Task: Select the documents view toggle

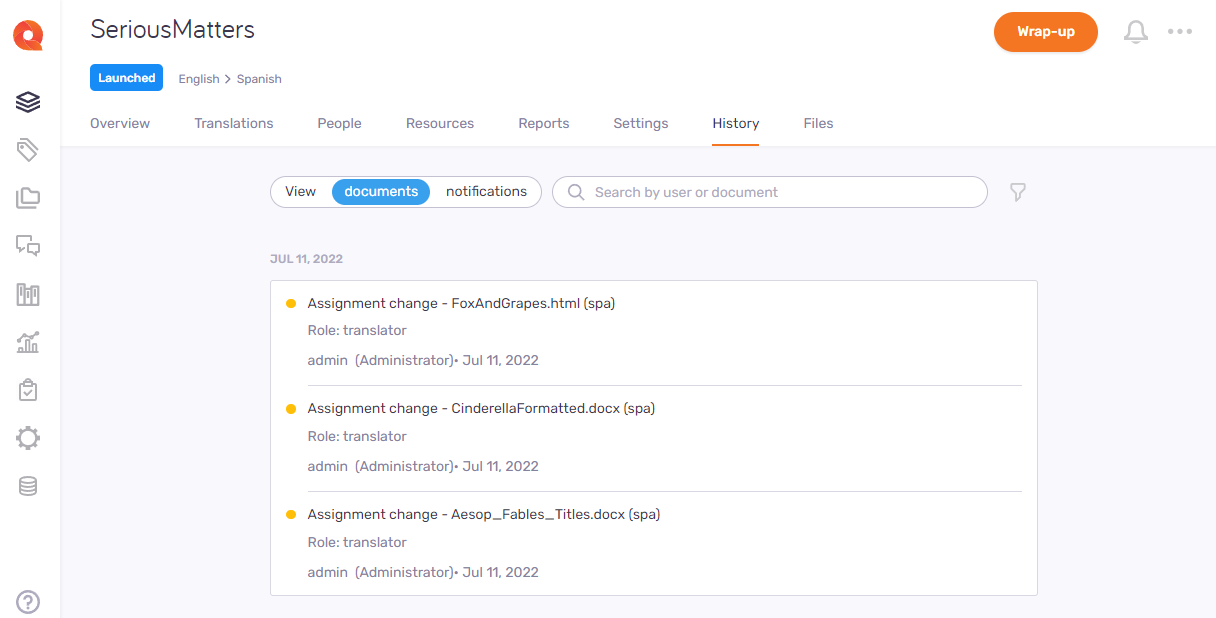Action: (x=381, y=192)
